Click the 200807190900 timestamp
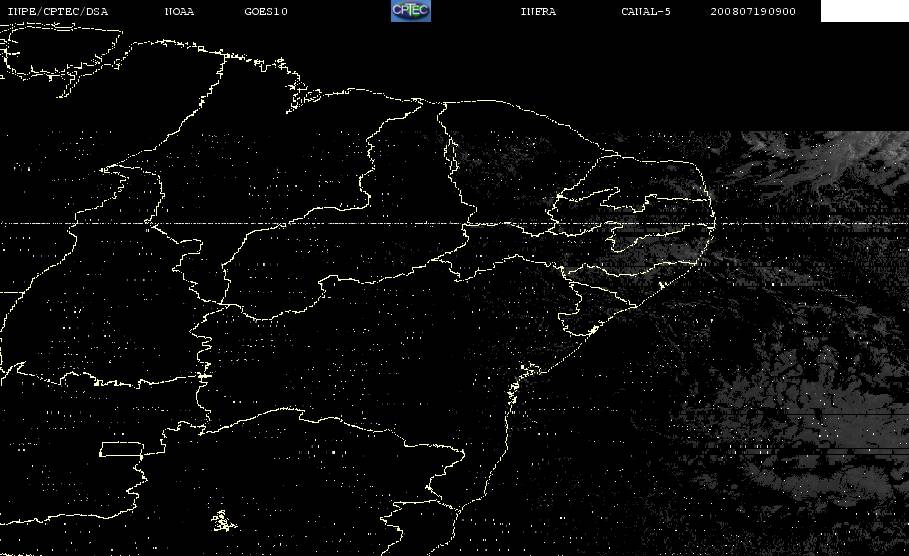The width and height of the screenshot is (909, 556). [753, 12]
